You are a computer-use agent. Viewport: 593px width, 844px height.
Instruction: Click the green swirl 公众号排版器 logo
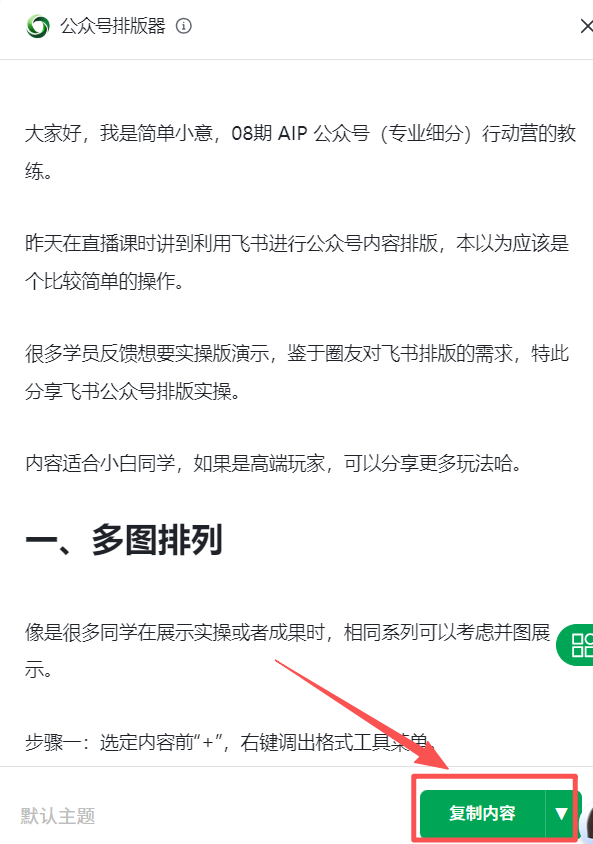(x=38, y=26)
